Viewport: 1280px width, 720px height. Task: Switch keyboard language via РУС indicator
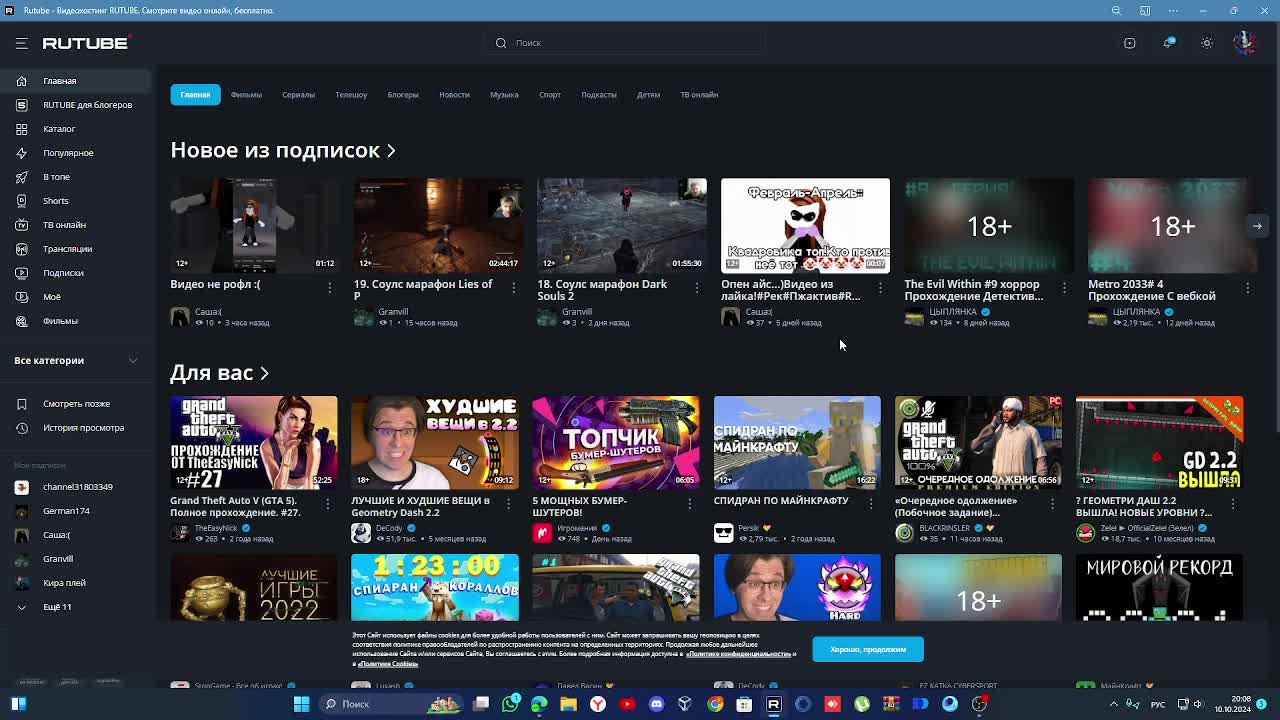coord(1157,704)
